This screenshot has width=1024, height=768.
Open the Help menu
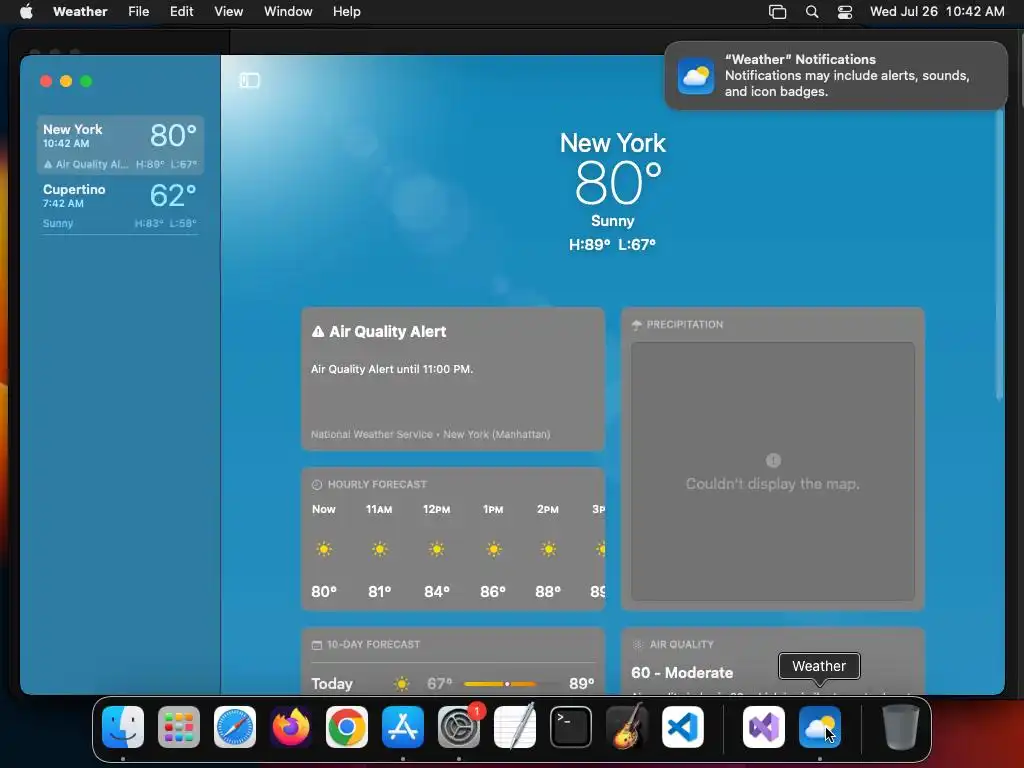346,11
